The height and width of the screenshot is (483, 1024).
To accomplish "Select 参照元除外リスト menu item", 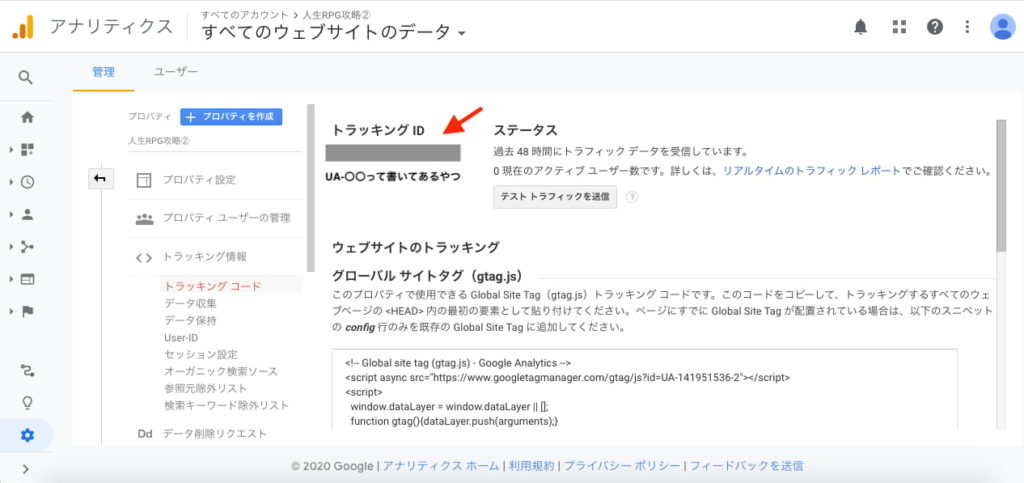I will point(206,389).
